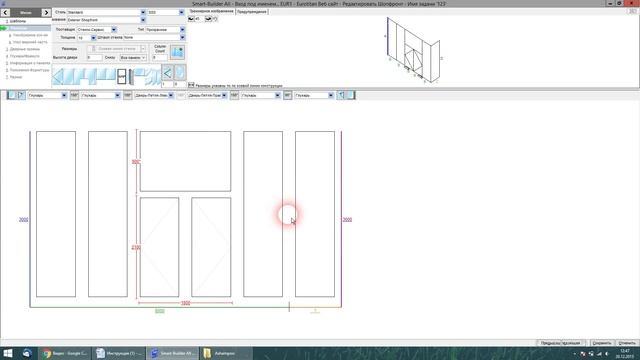This screenshot has width=640, height=360.
Task: Open Google Chrome from the taskbar
Action: (x=65, y=353)
